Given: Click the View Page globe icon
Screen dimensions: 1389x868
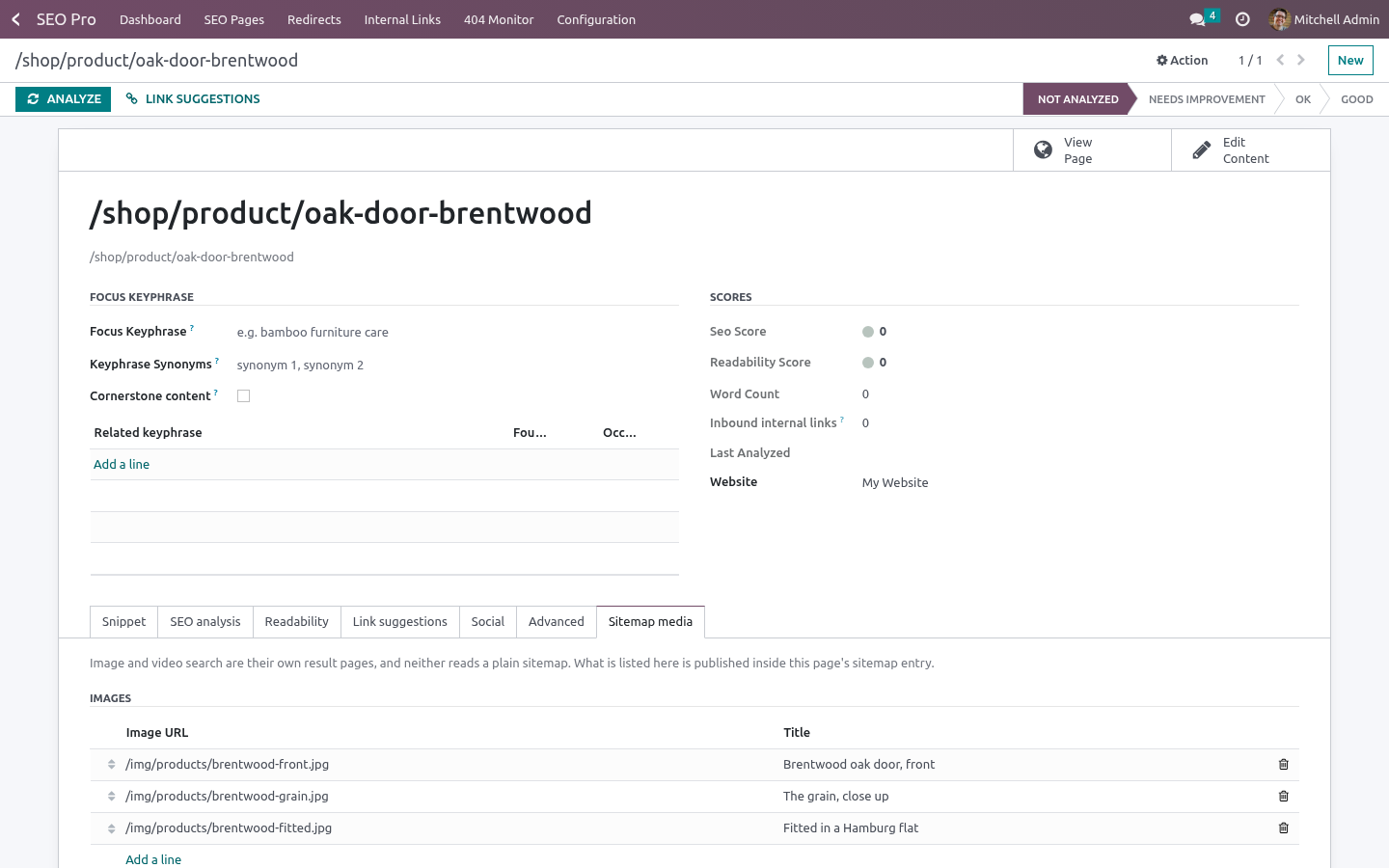Looking at the screenshot, I should point(1043,149).
